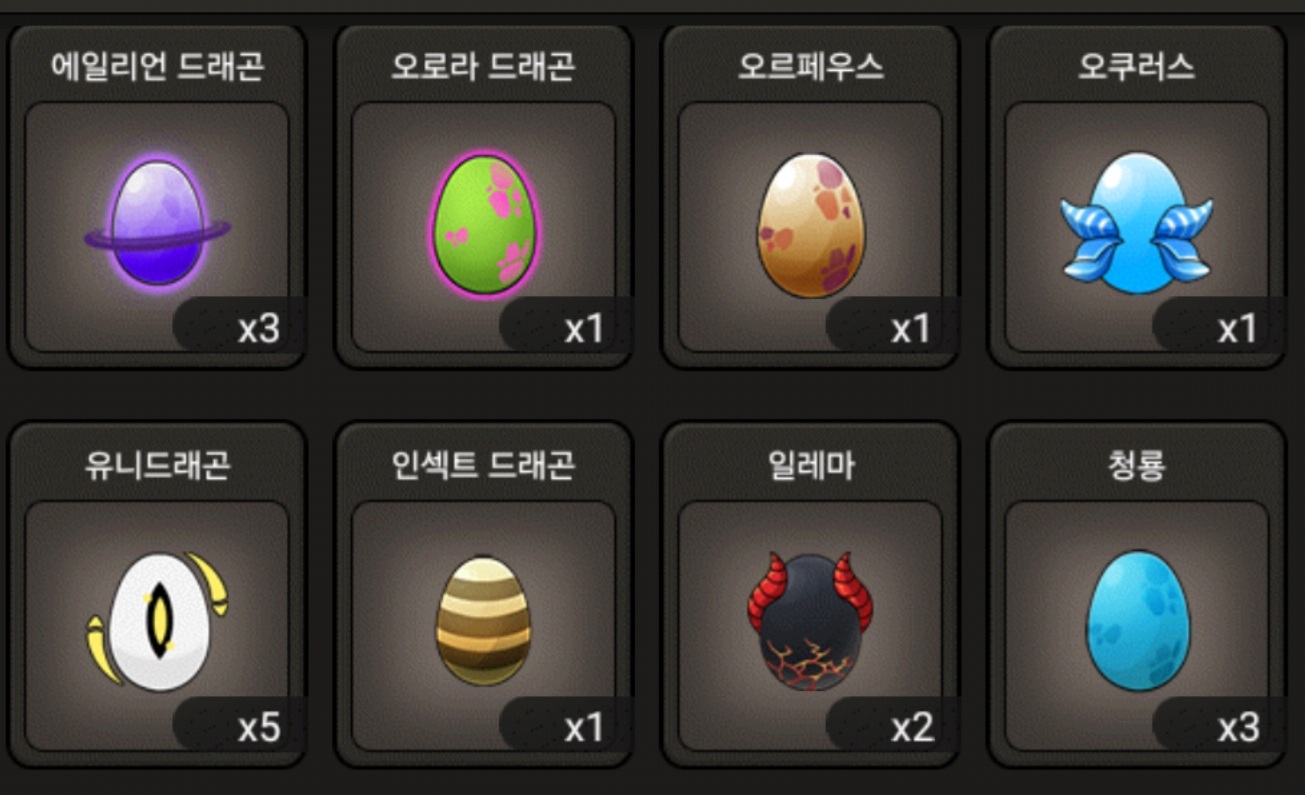Tap the x5 count badge on 유니드래곤
This screenshot has width=1305, height=795.
click(238, 726)
